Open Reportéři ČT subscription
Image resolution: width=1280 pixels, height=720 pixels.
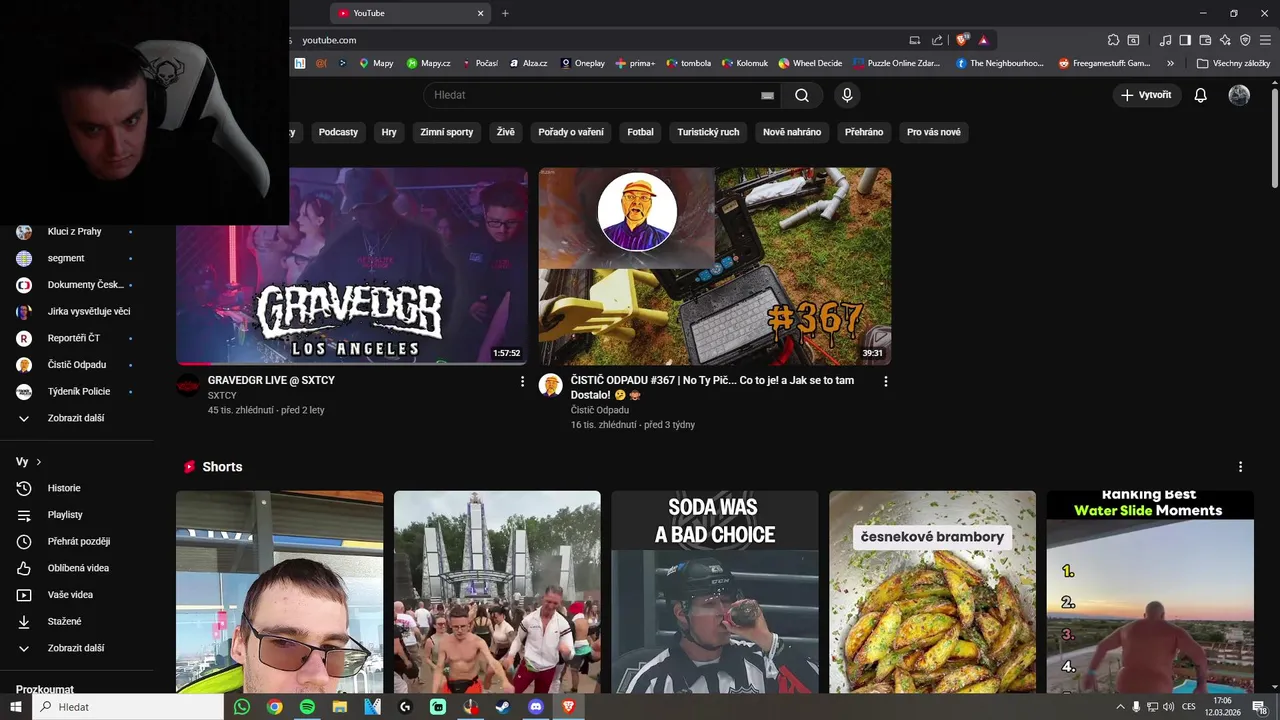pos(76,338)
